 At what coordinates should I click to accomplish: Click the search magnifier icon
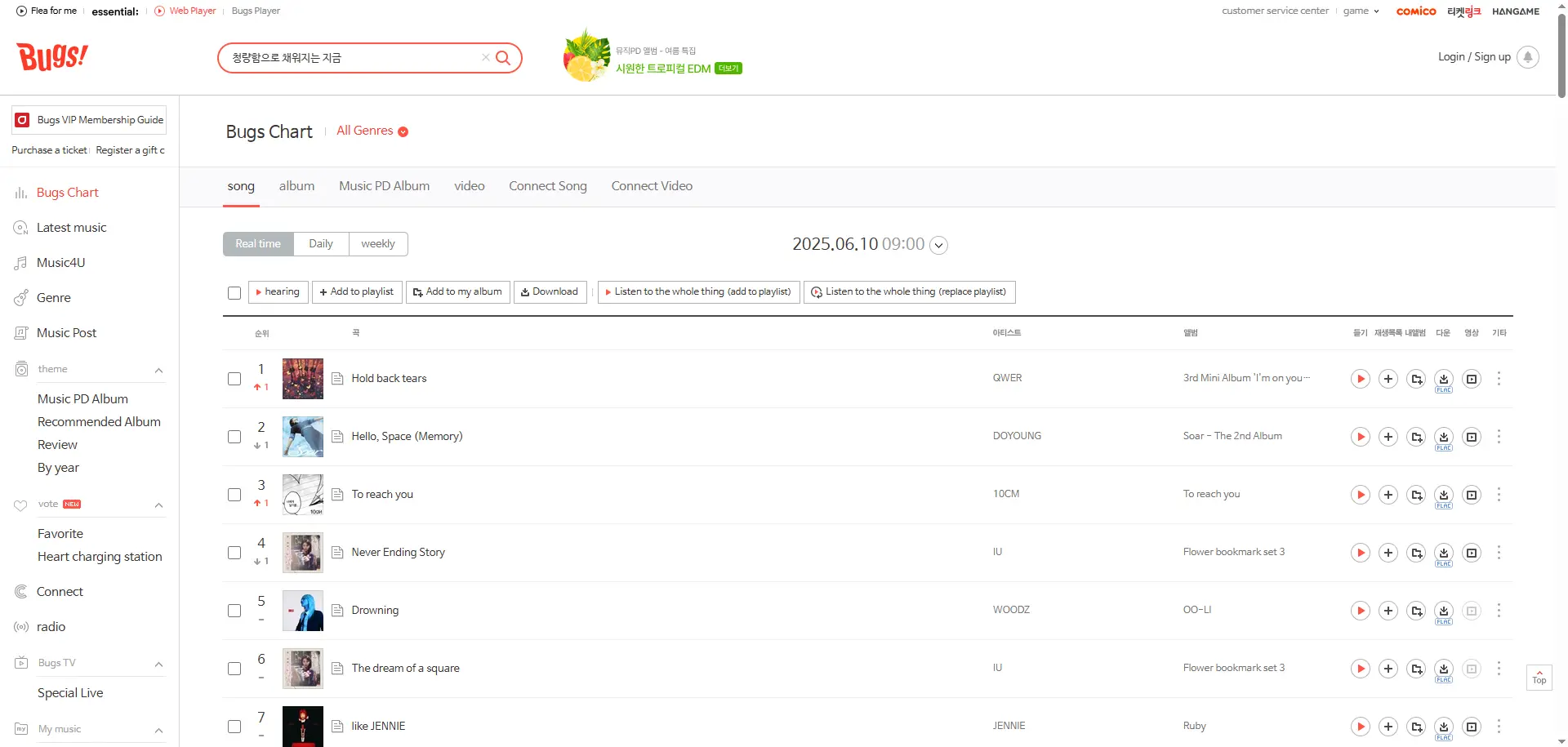[x=503, y=58]
